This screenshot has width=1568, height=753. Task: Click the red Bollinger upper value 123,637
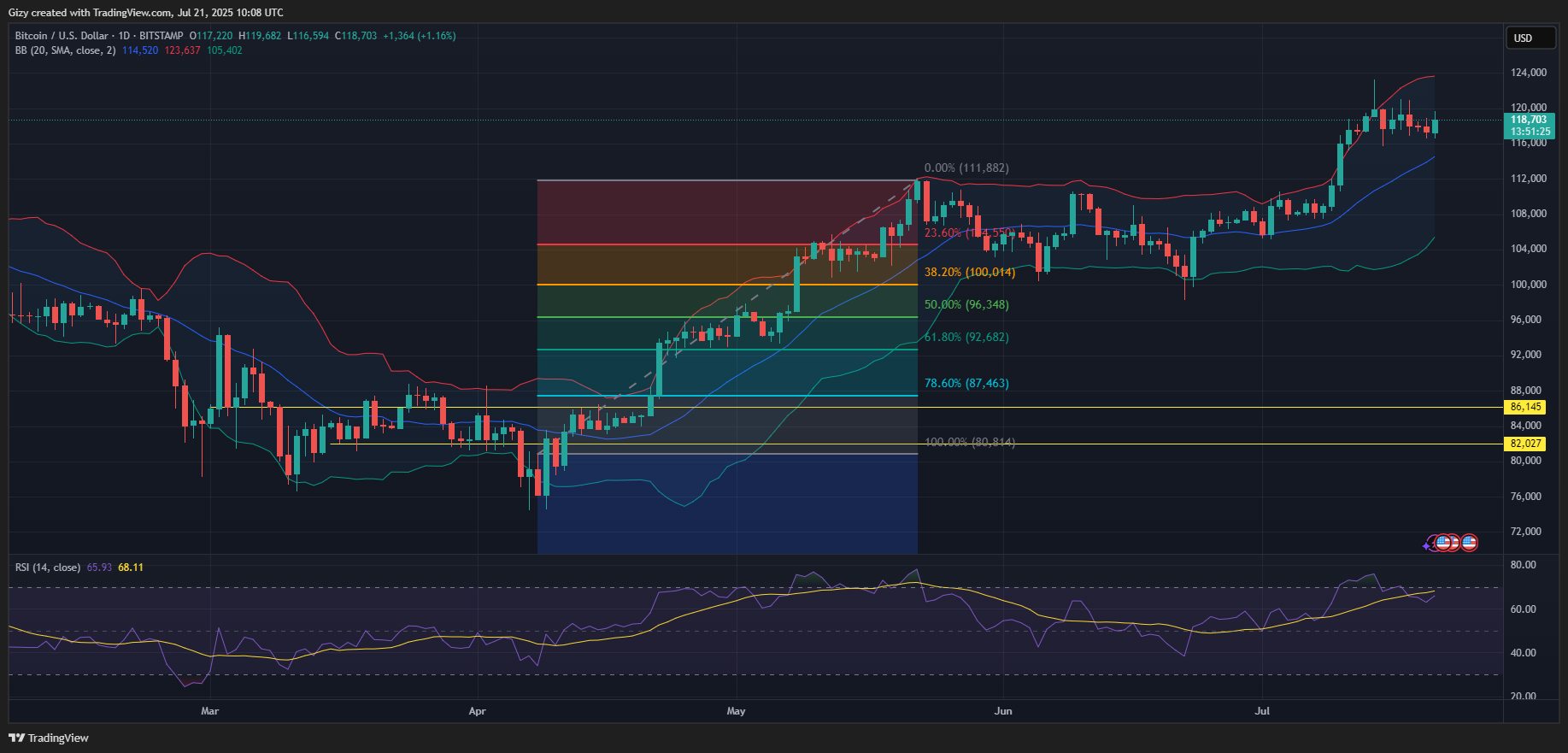point(182,50)
